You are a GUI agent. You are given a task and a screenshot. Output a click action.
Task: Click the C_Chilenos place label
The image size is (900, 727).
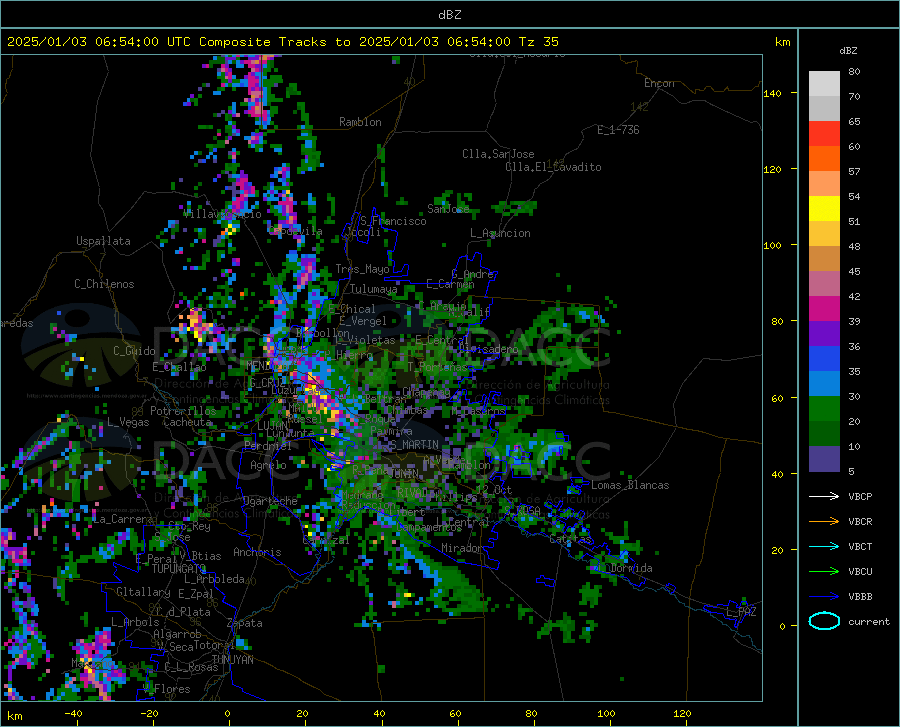click(x=104, y=284)
